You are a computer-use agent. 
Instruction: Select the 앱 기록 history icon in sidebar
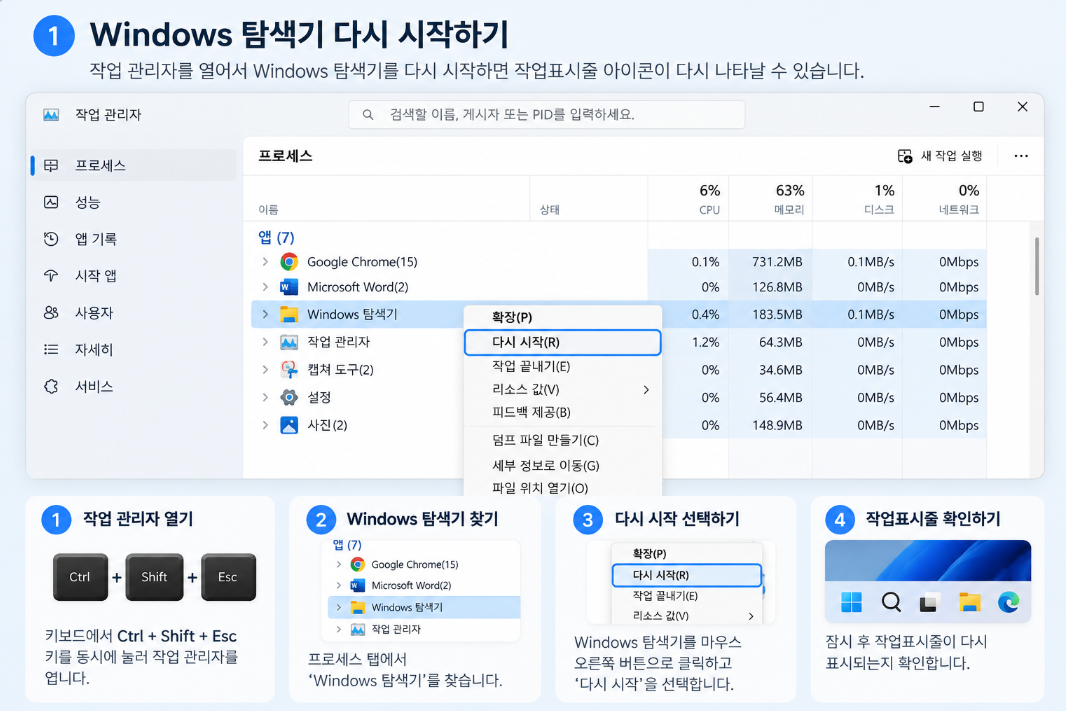tap(51, 239)
